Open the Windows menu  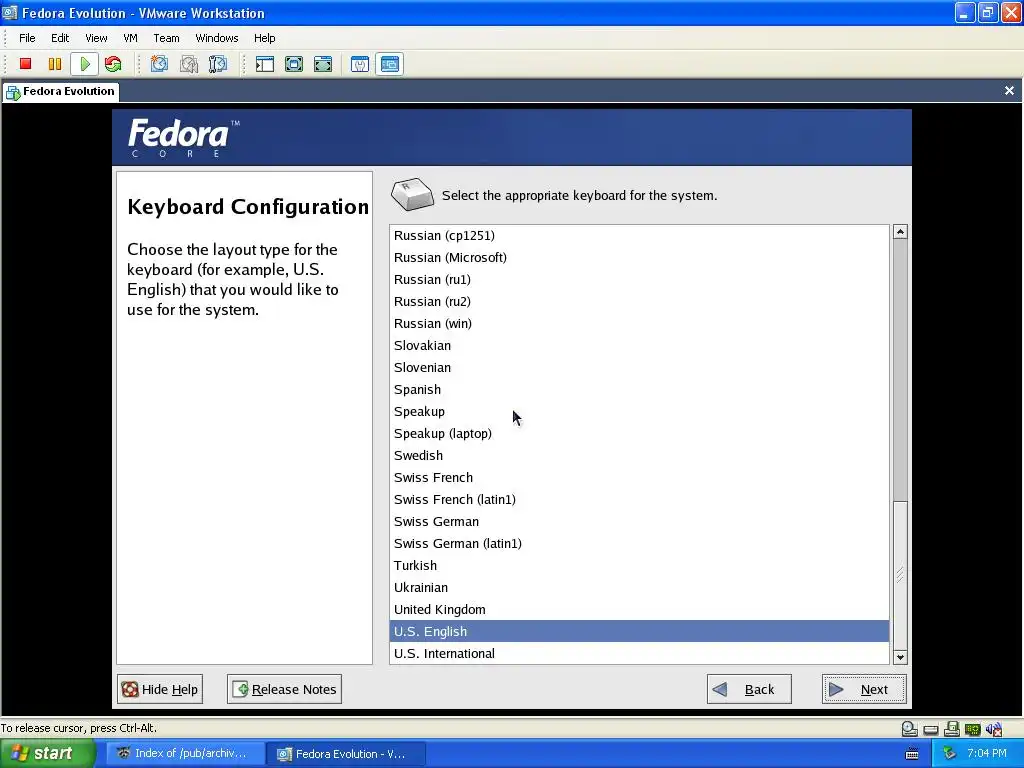[217, 38]
